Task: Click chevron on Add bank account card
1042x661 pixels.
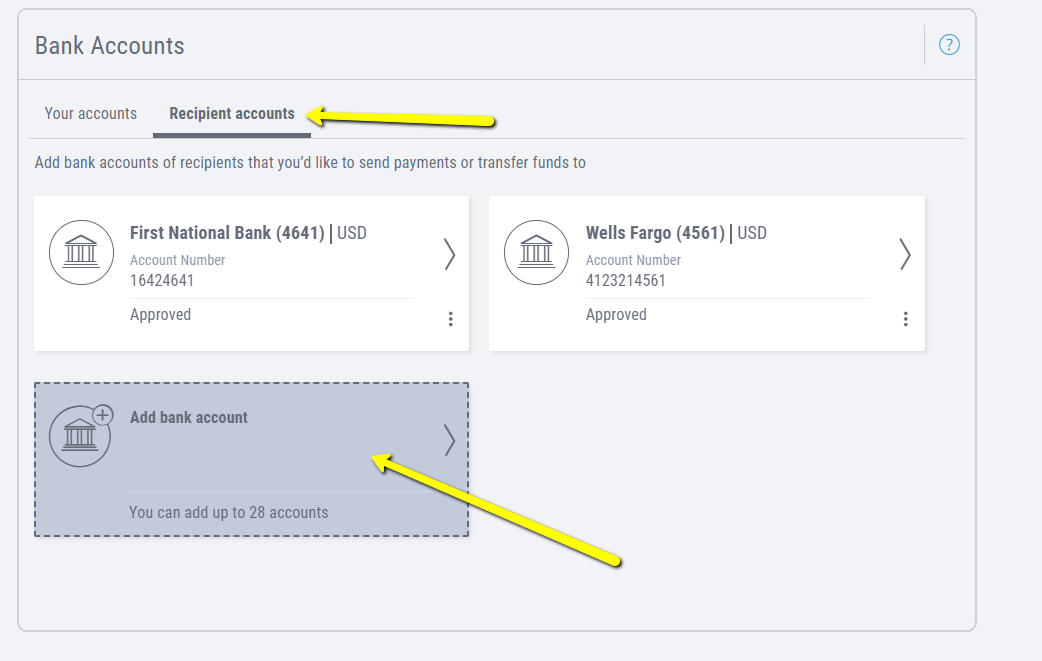Action: 449,440
